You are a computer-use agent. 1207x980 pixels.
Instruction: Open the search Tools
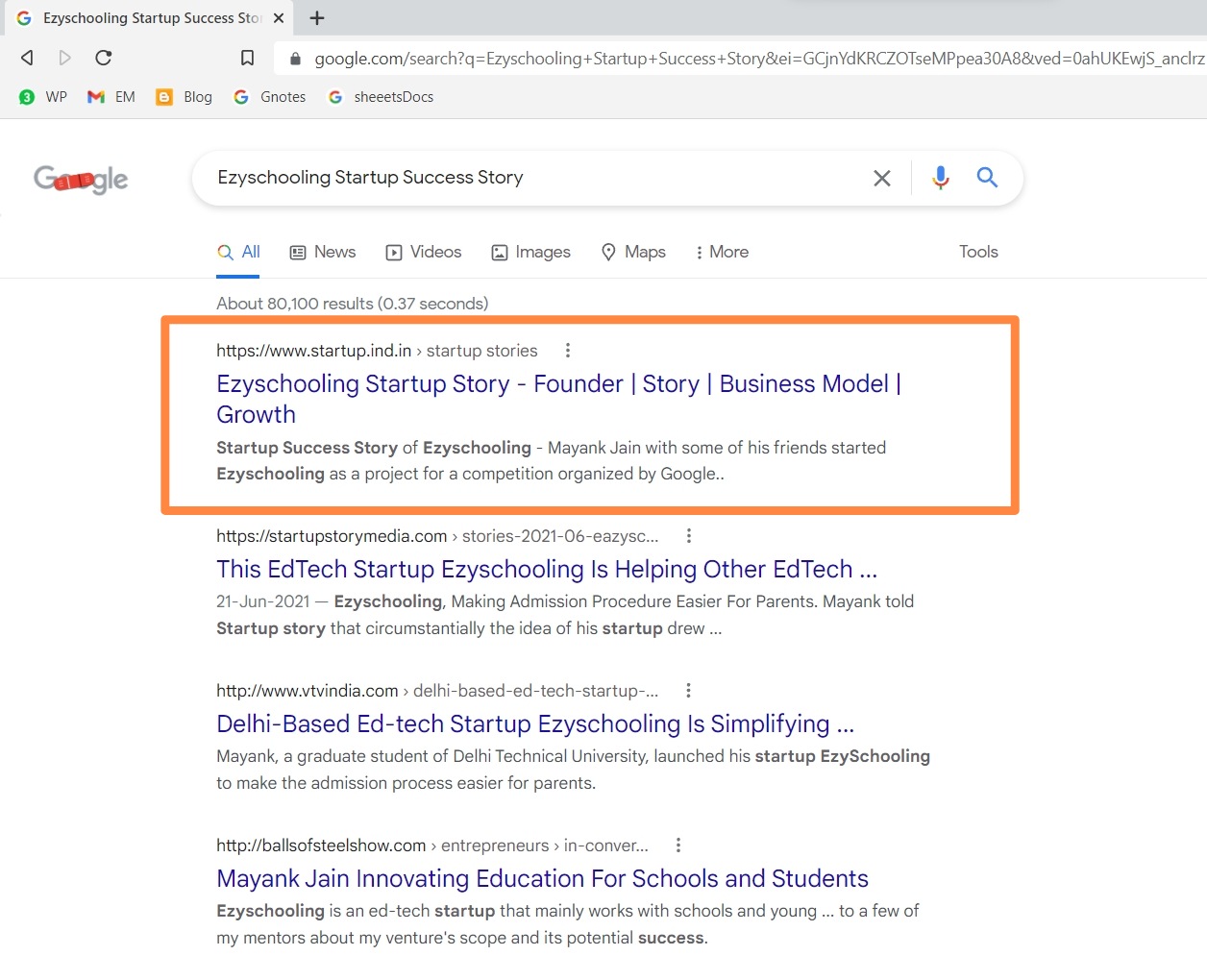point(978,252)
